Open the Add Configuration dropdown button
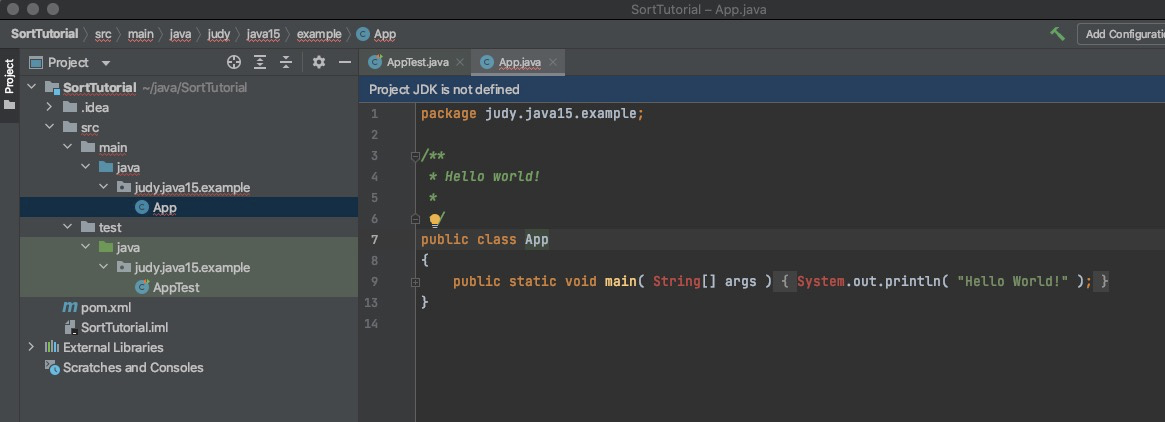The width and height of the screenshot is (1165, 422). 1120,33
